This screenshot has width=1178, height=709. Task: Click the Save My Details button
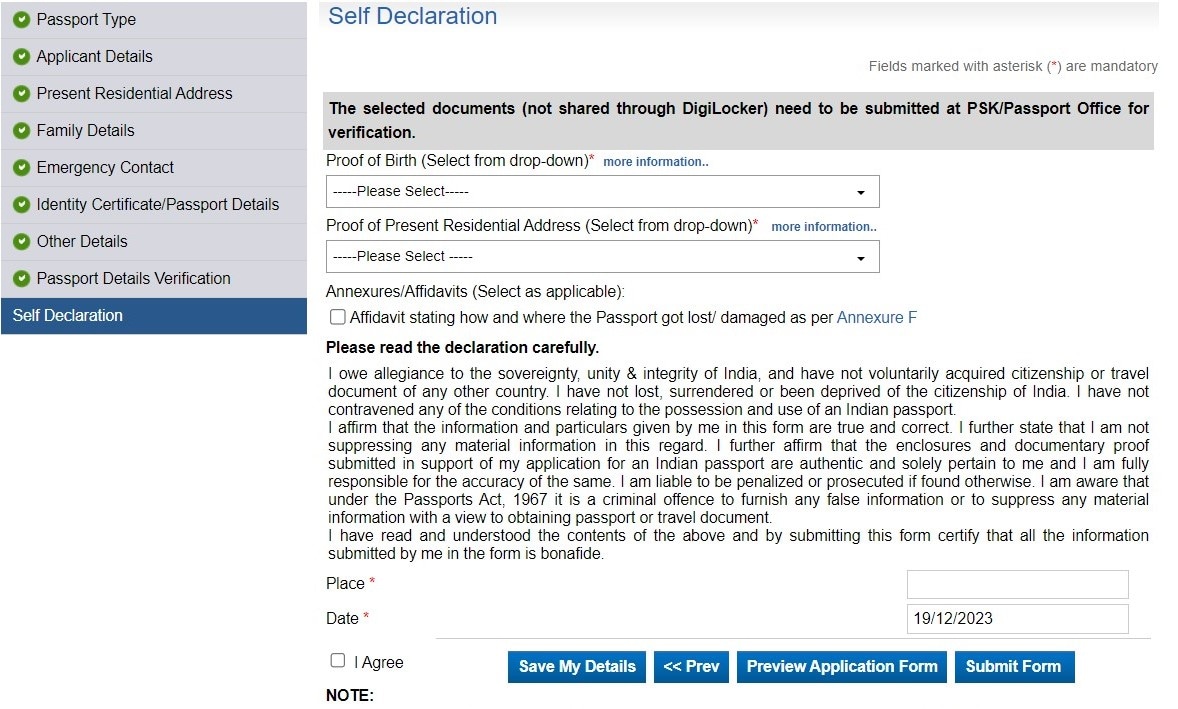tap(577, 667)
